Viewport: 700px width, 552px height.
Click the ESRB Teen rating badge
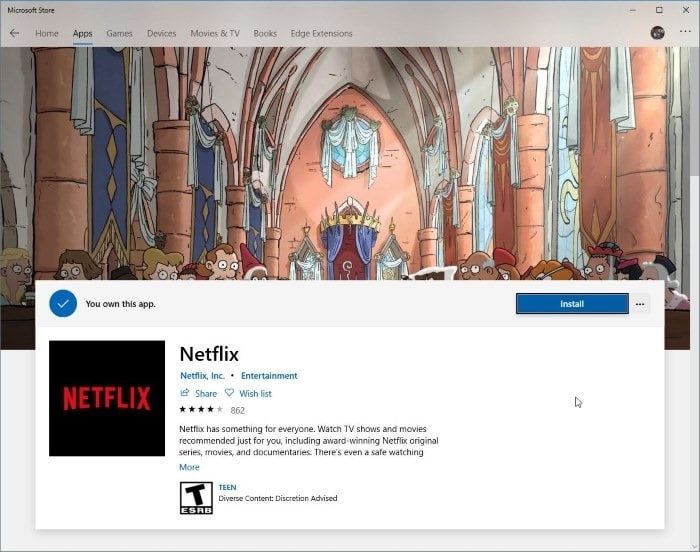click(x=196, y=498)
